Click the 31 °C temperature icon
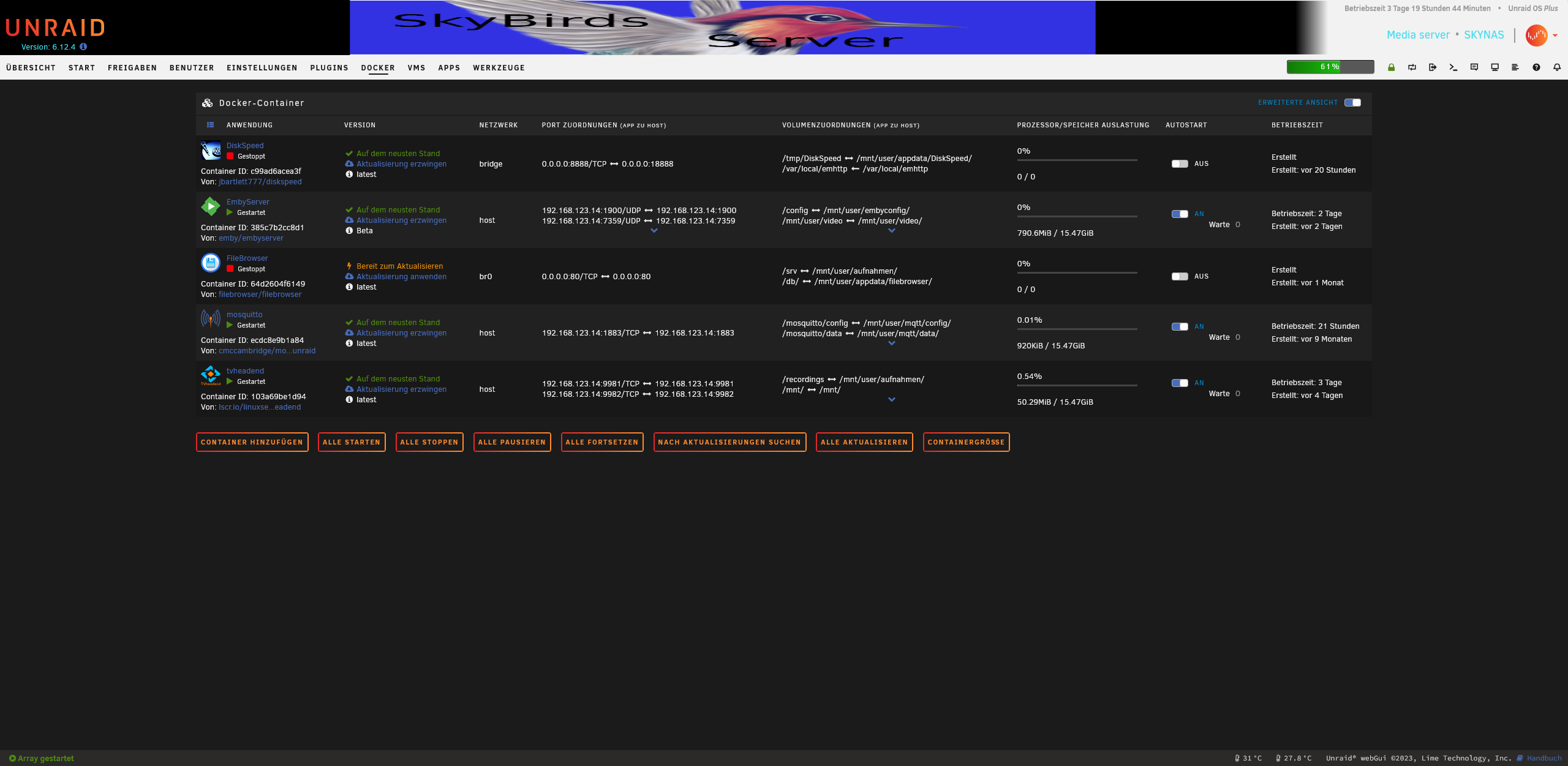This screenshot has width=1568, height=766. pos(1237,758)
